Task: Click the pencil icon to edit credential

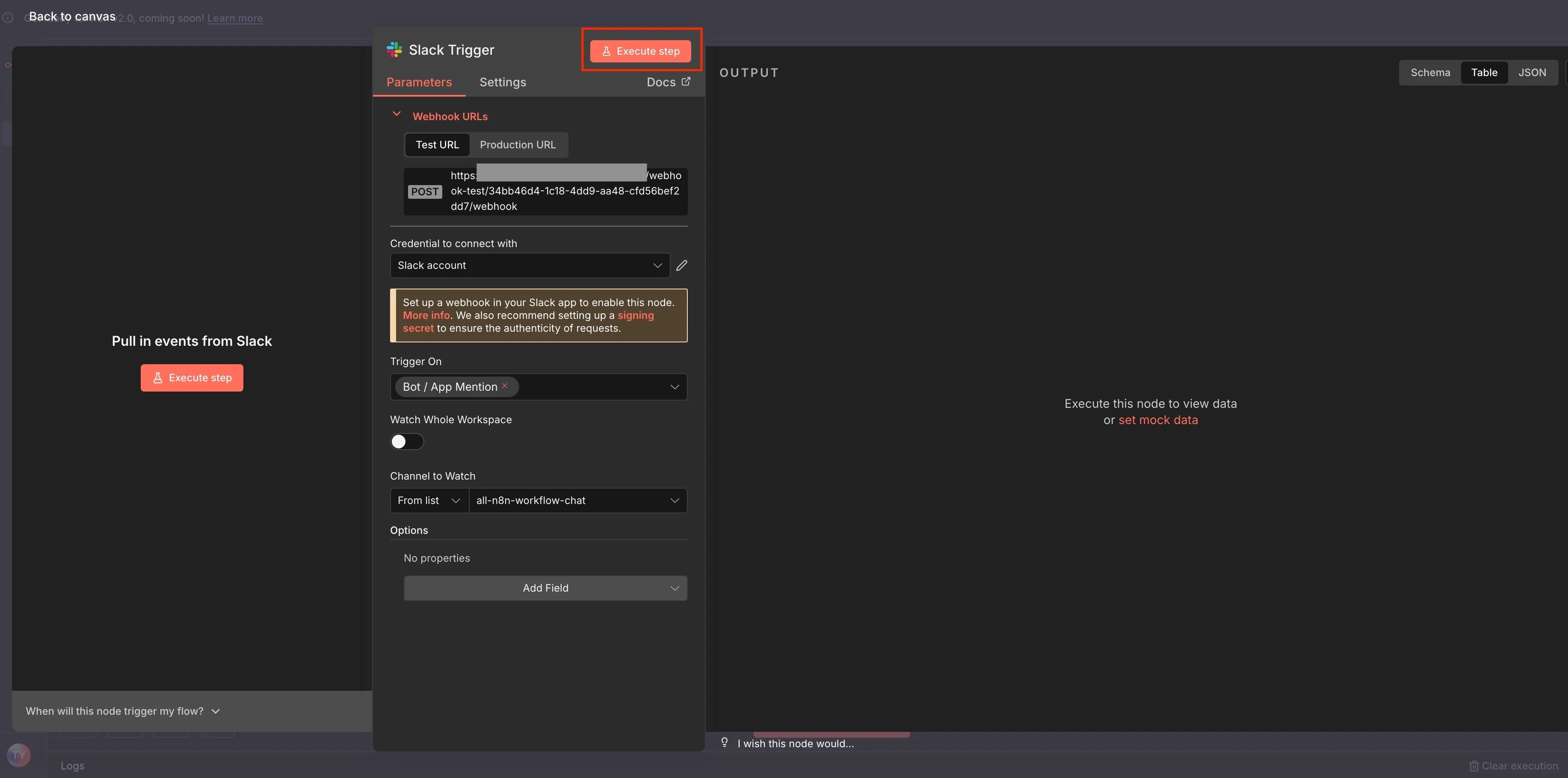Action: tap(682, 265)
